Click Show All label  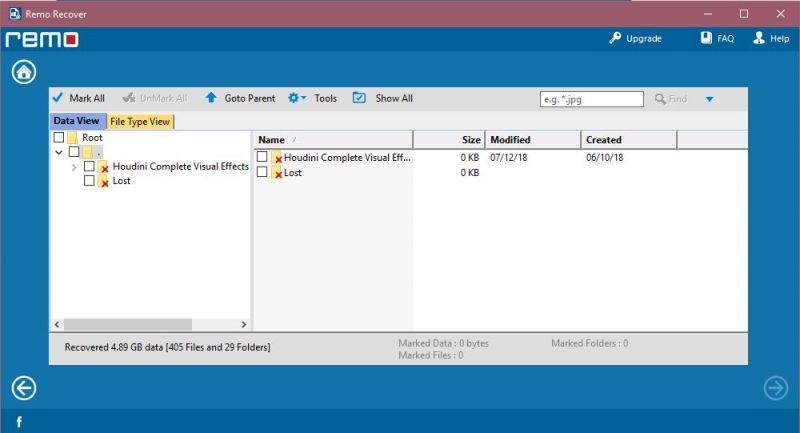[394, 98]
